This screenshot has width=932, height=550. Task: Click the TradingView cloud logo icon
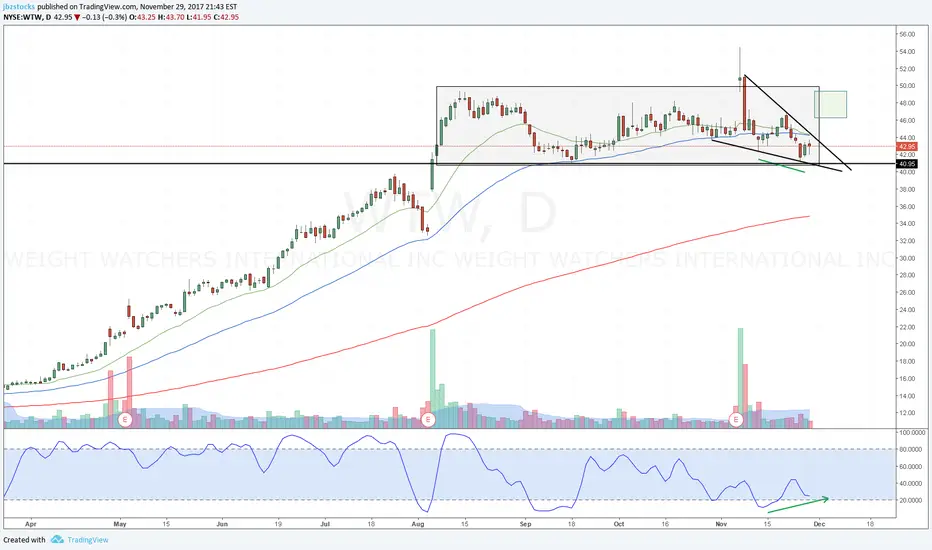57,540
